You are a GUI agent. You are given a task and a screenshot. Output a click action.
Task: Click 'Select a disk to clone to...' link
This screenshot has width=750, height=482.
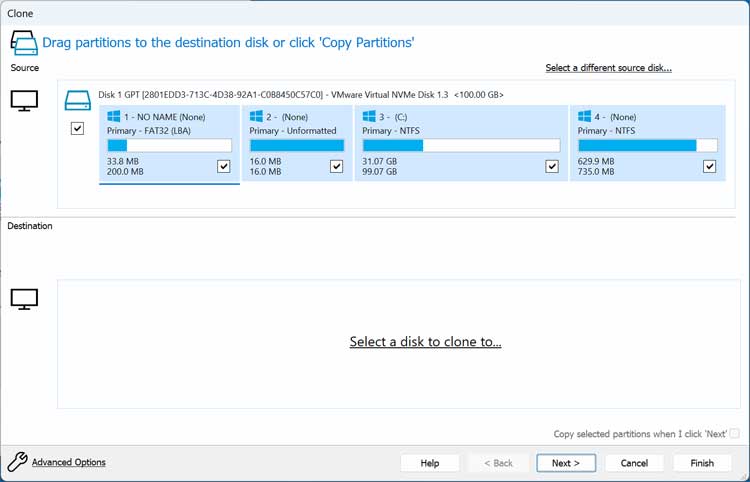(x=425, y=341)
